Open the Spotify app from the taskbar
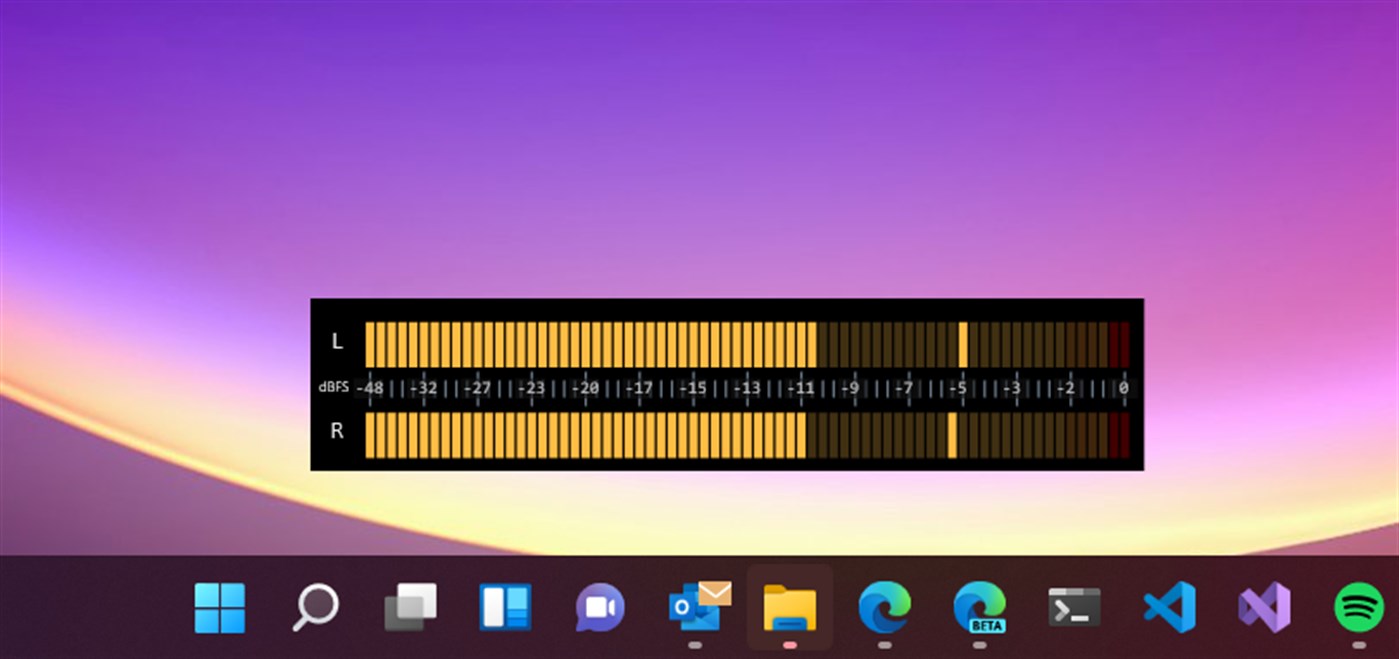The height and width of the screenshot is (659, 1399). coord(1358,609)
